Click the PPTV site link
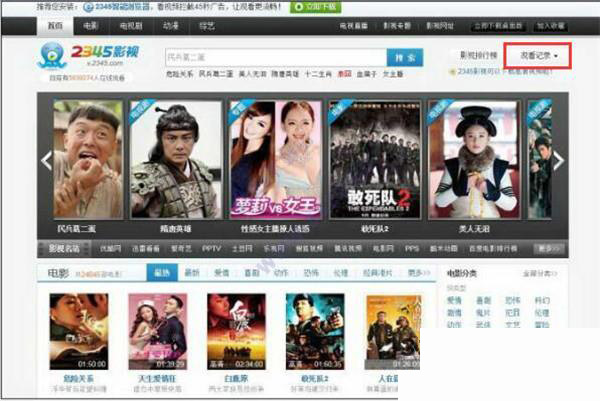This screenshot has height=401, width=600. (212, 248)
